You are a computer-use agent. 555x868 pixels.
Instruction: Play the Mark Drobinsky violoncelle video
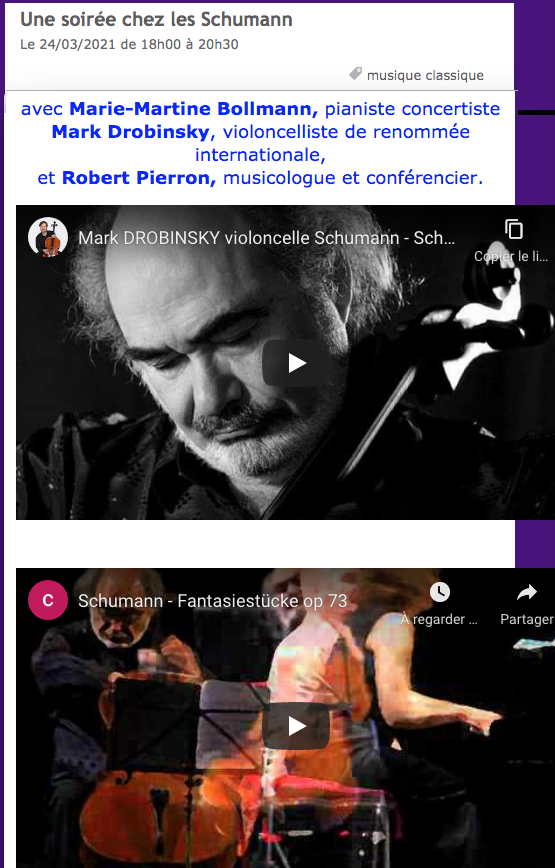click(x=297, y=363)
